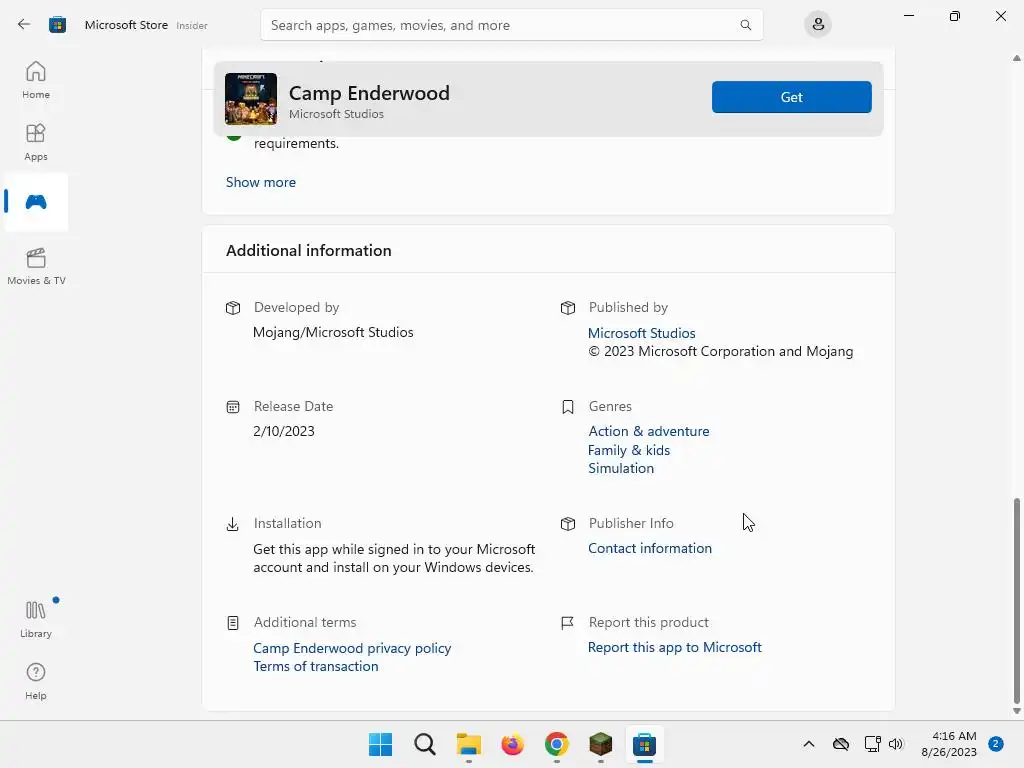1024x768 pixels.
Task: Open the notification badge showing 2
Action: click(996, 744)
